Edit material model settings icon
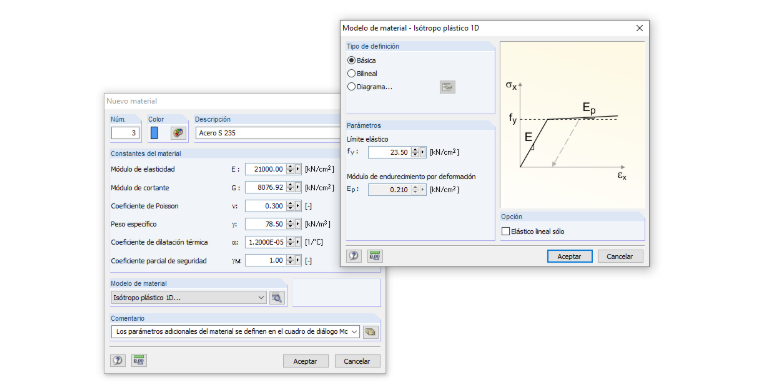The image size is (760, 385). click(277, 298)
